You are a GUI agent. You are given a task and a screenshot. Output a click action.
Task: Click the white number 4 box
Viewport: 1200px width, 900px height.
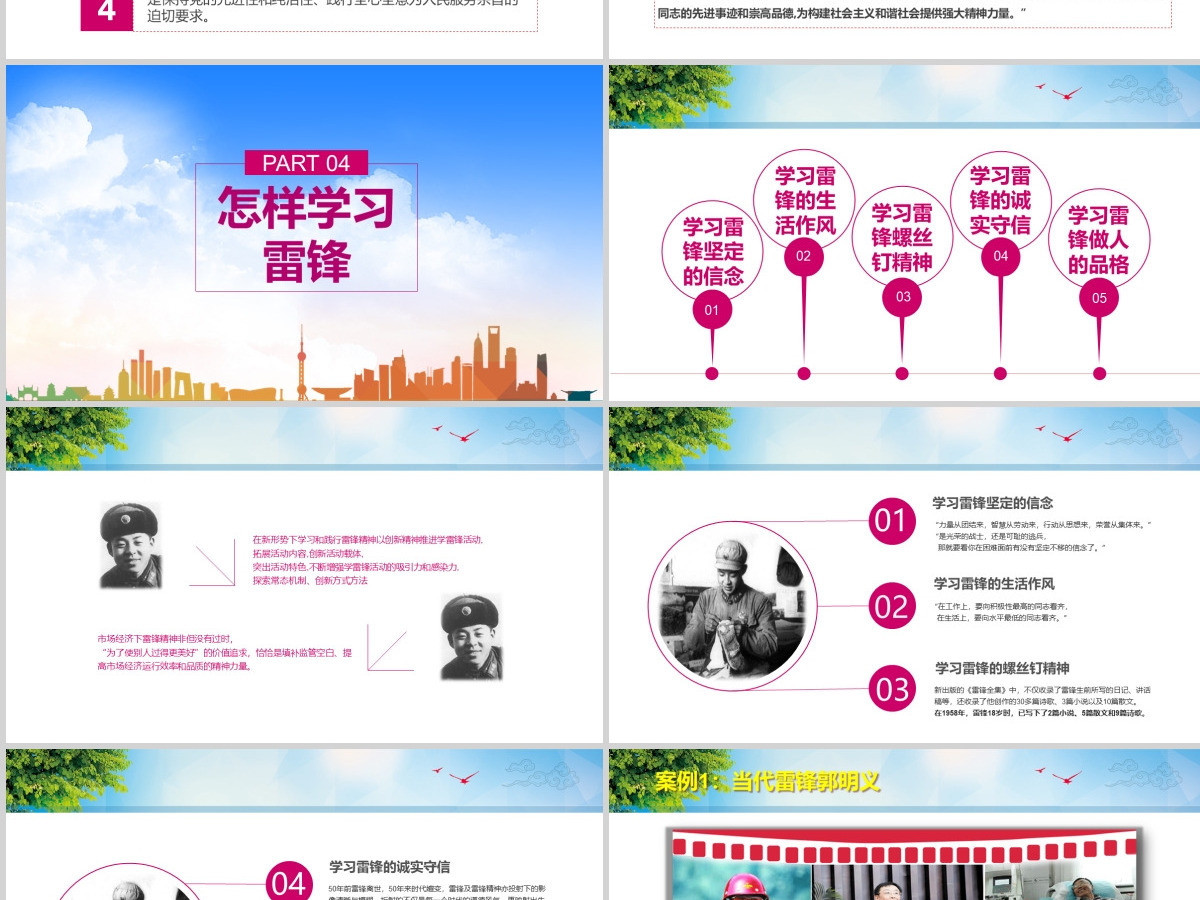(x=106, y=14)
